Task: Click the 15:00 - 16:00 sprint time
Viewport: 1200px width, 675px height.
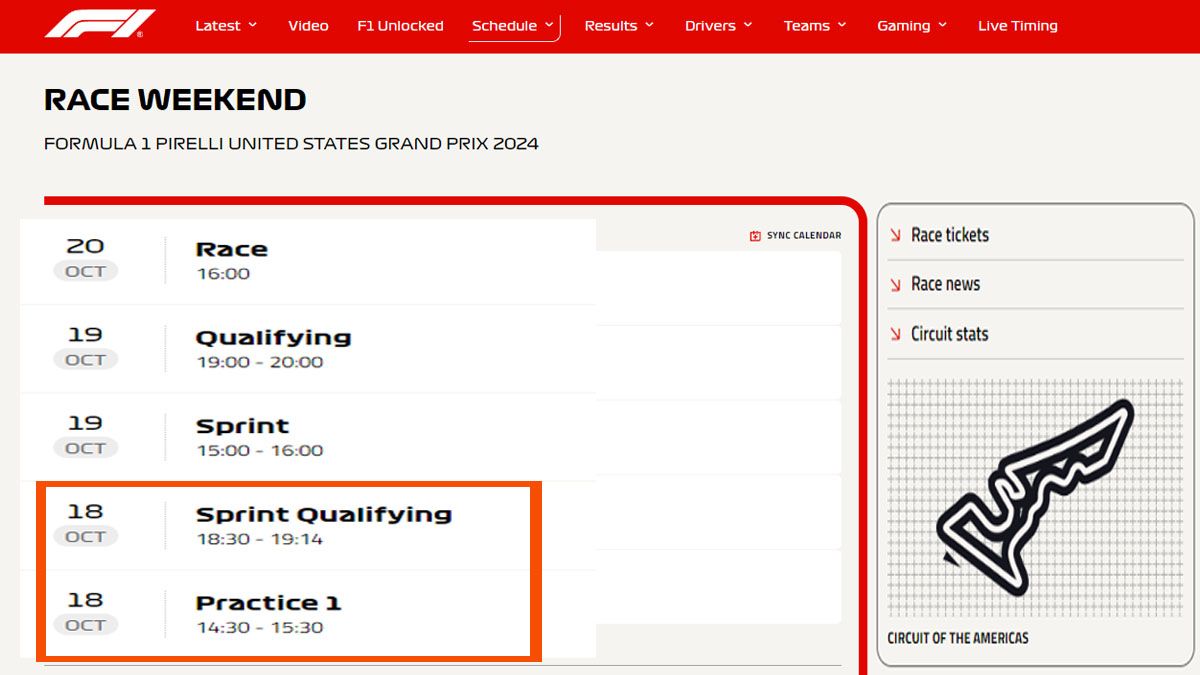Action: [x=260, y=451]
